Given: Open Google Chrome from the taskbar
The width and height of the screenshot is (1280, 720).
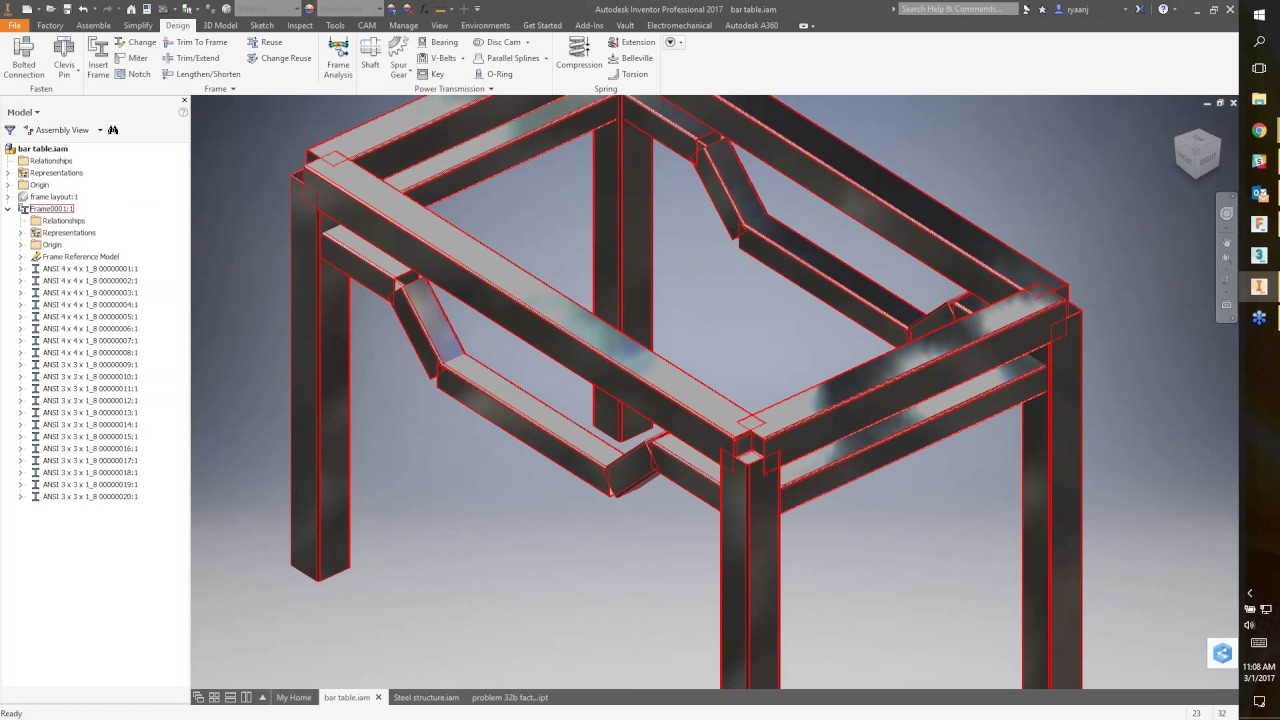Looking at the screenshot, I should (1259, 130).
